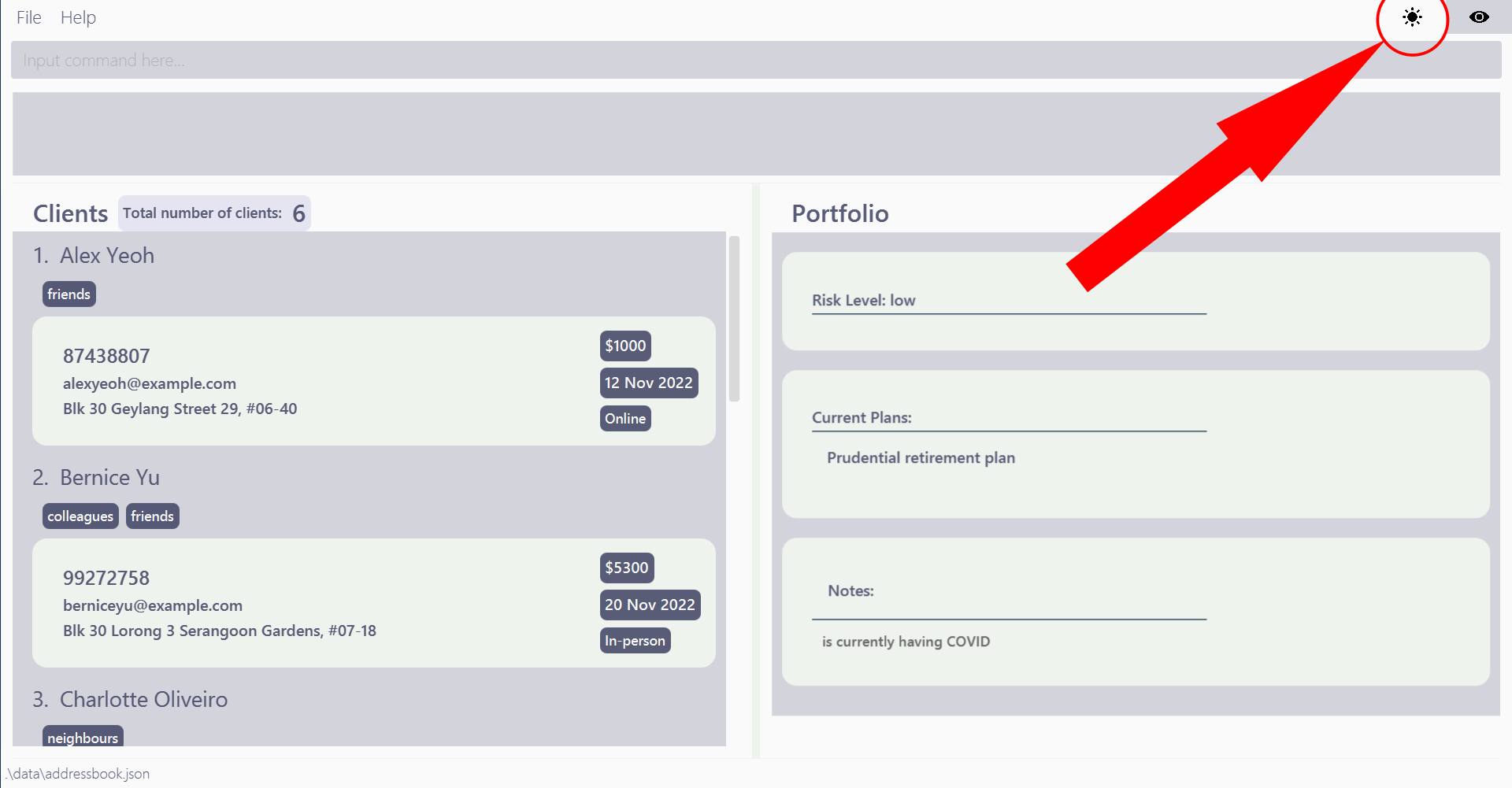The width and height of the screenshot is (1512, 788).
Task: Click email berniceyu@example.com
Action: [x=153, y=605]
